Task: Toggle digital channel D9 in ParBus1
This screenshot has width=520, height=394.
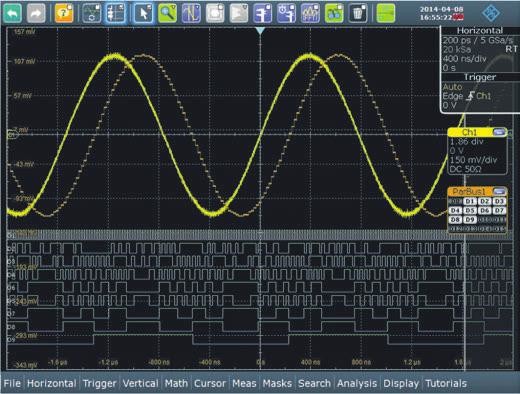Action: click(x=470, y=220)
